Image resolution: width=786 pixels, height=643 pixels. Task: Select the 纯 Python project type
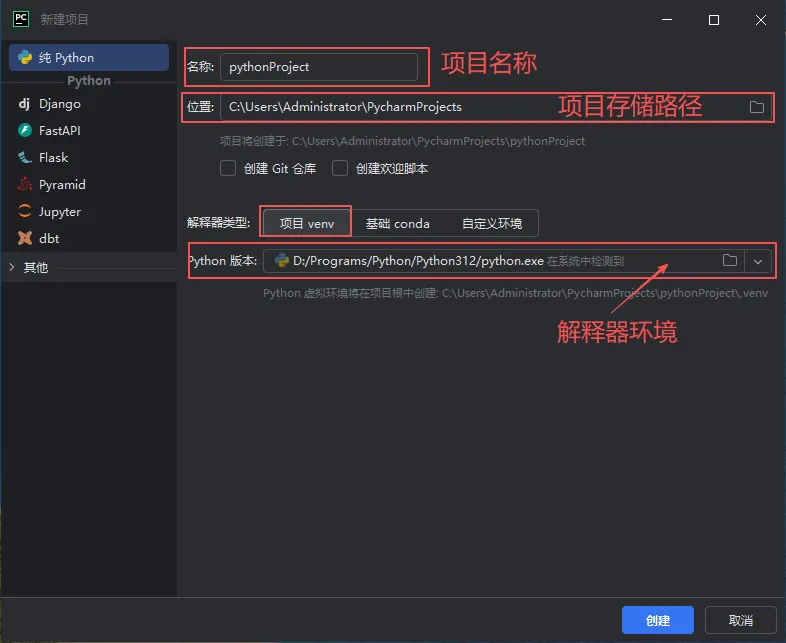click(x=89, y=58)
